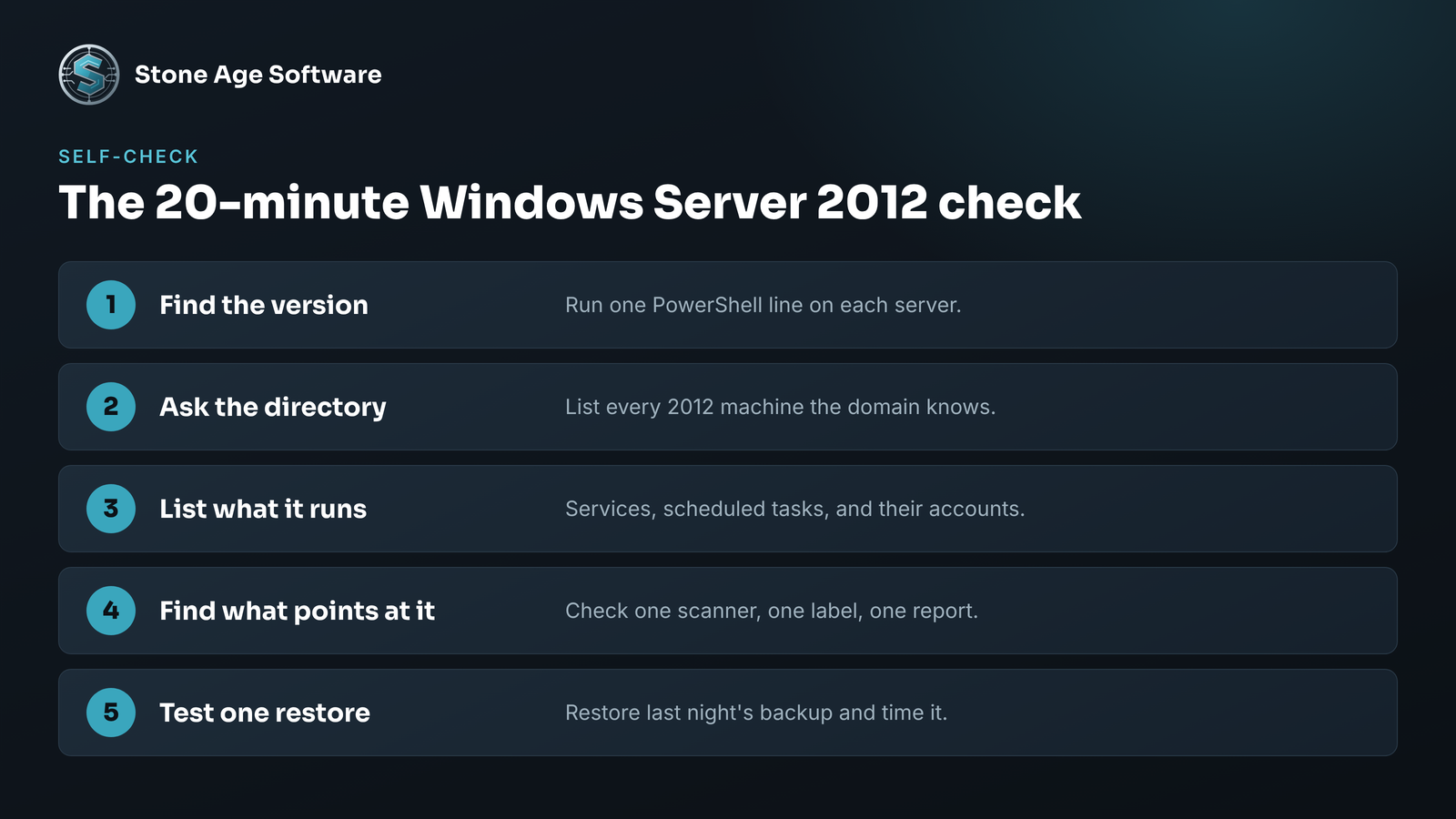The height and width of the screenshot is (819, 1456).
Task: Click 'List every 2012 machine the domain knows.'
Action: (x=780, y=407)
